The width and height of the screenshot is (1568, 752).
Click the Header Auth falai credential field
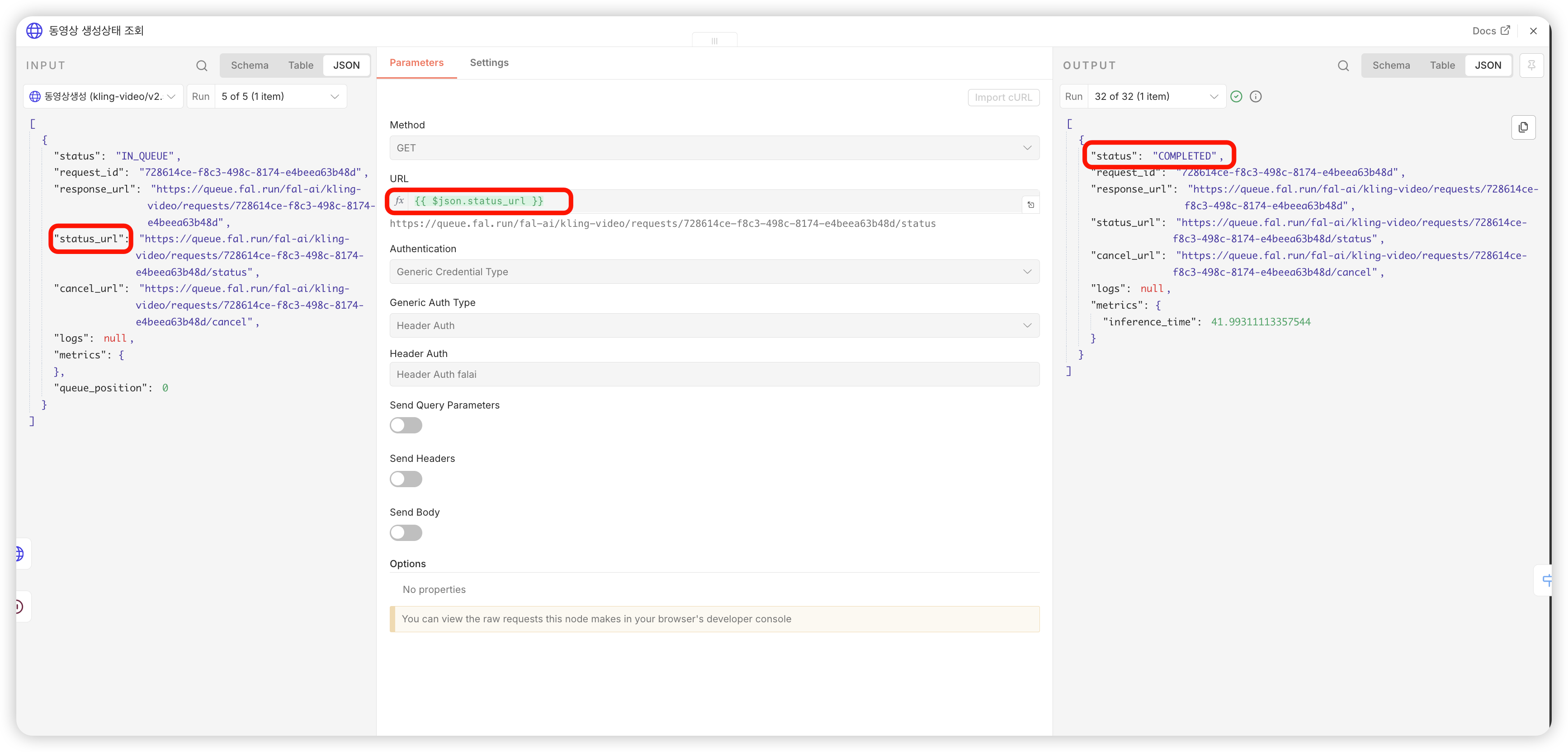pos(714,374)
